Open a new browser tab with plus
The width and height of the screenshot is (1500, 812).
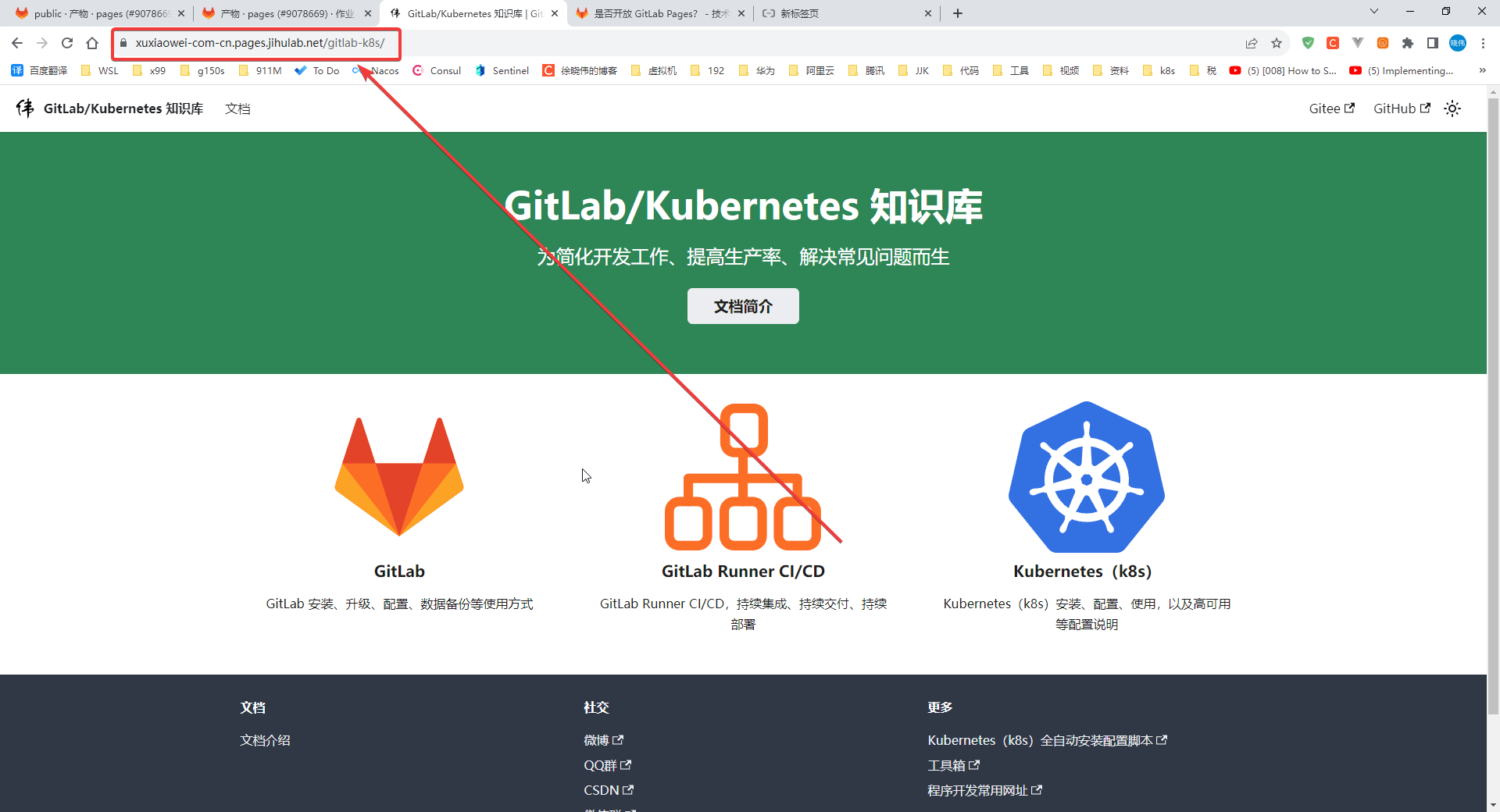[x=958, y=13]
